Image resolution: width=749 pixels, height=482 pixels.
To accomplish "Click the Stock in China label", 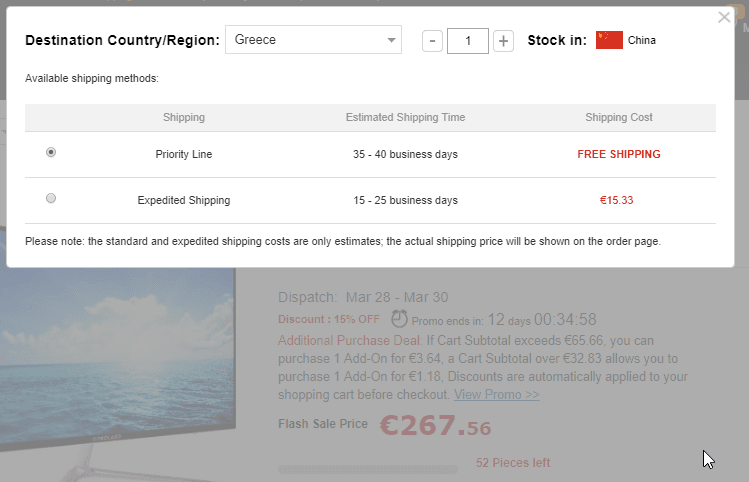I will coord(641,41).
